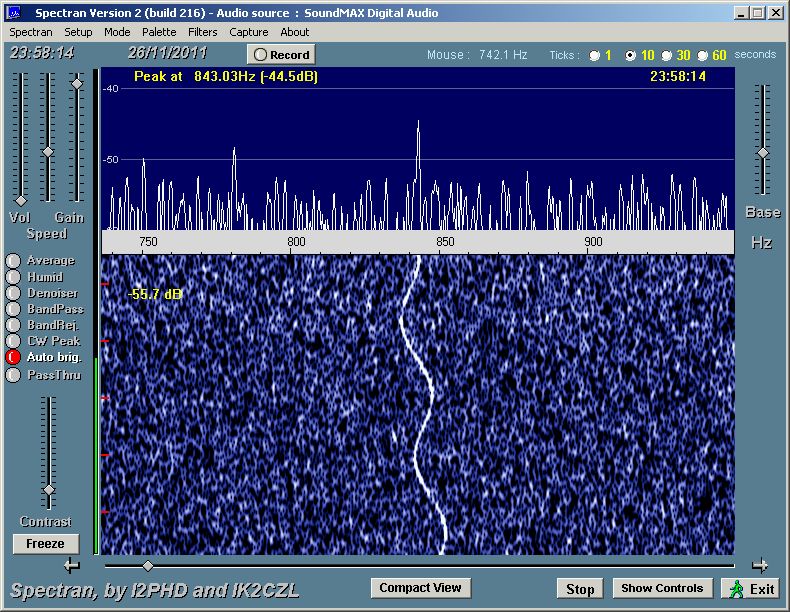790x612 pixels.
Task: Select the 10 seconds ticks option
Action: (x=630, y=55)
